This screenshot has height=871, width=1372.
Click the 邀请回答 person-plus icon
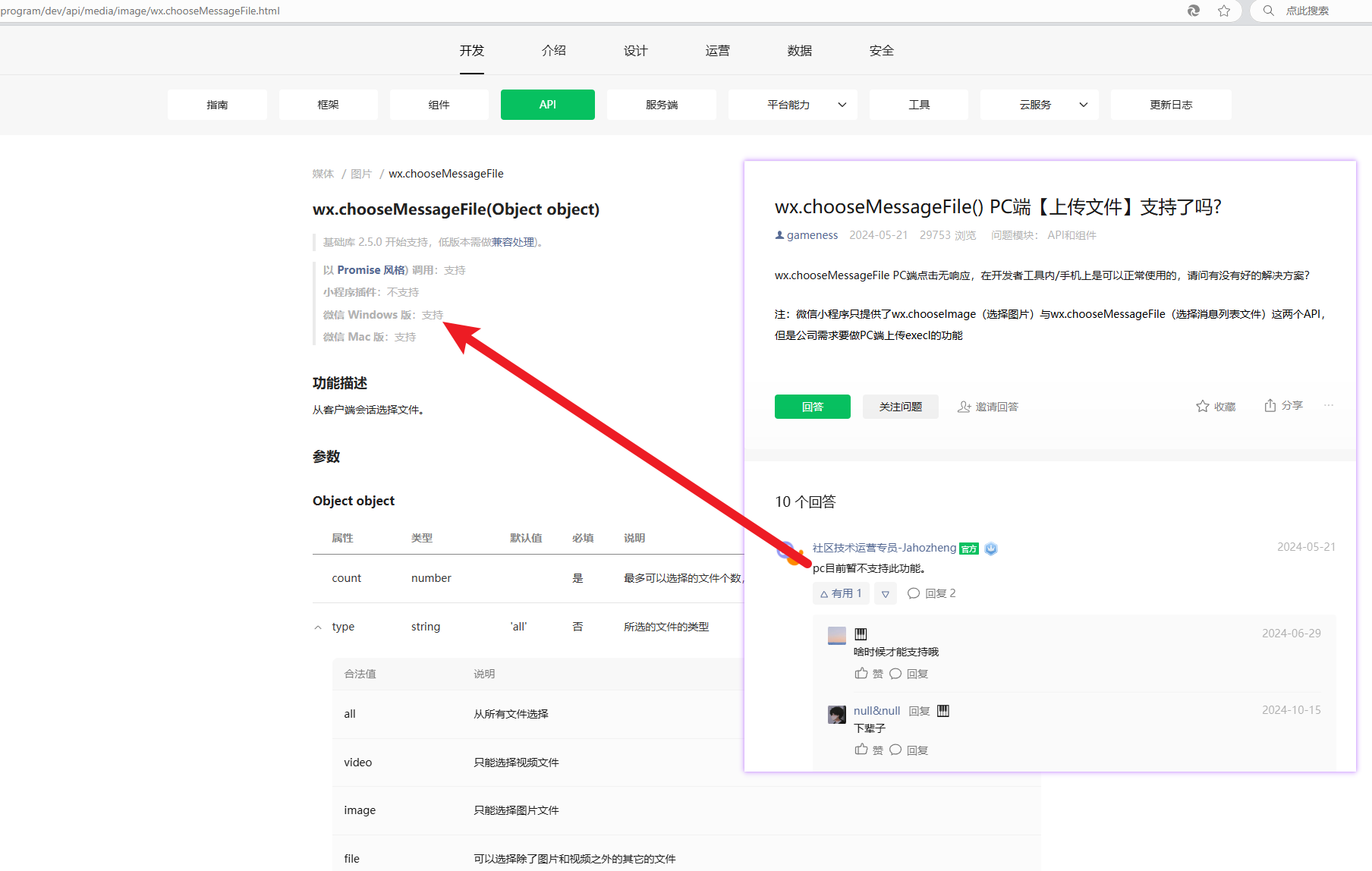pyautogui.click(x=964, y=407)
